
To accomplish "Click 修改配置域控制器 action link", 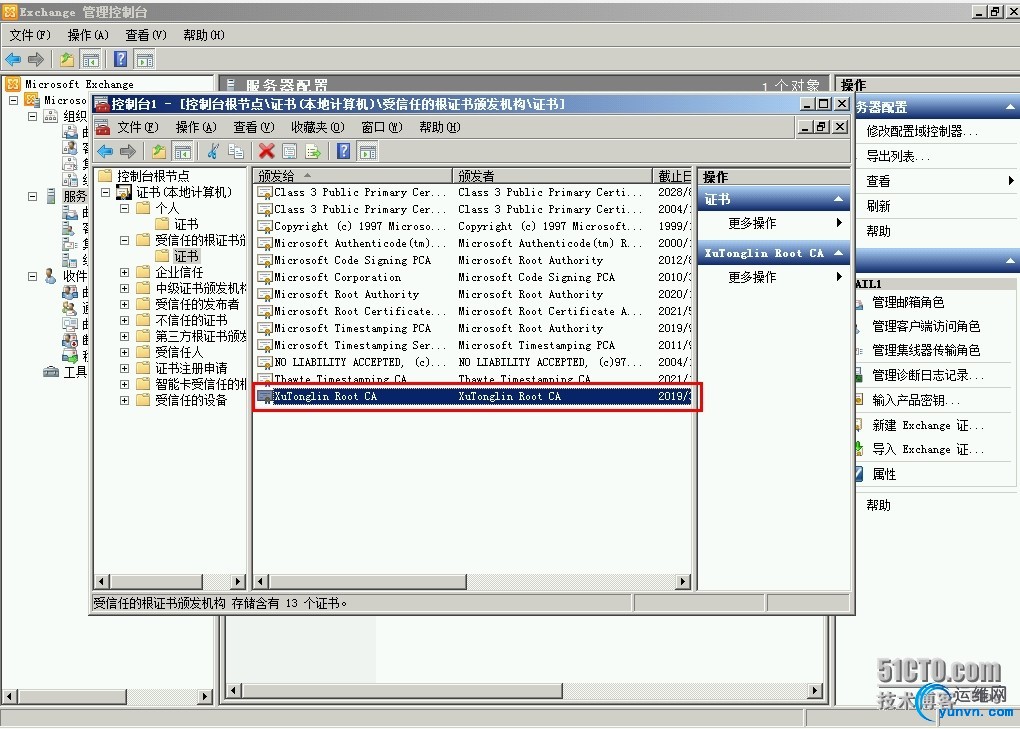I will 922,131.
